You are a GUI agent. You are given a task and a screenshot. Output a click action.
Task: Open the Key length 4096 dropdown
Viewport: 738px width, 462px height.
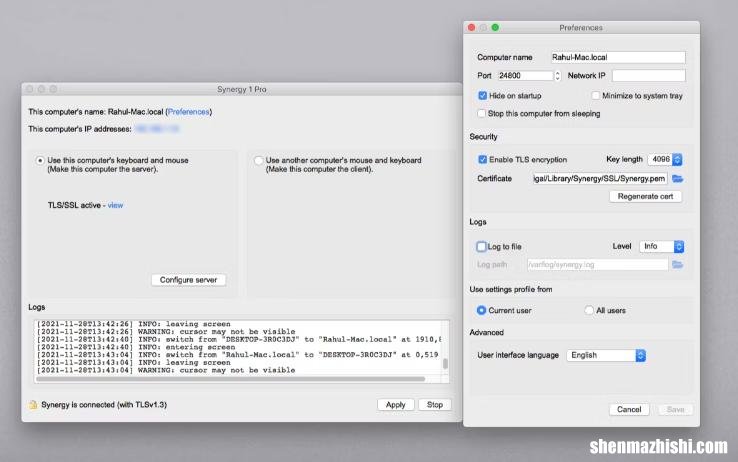665,159
